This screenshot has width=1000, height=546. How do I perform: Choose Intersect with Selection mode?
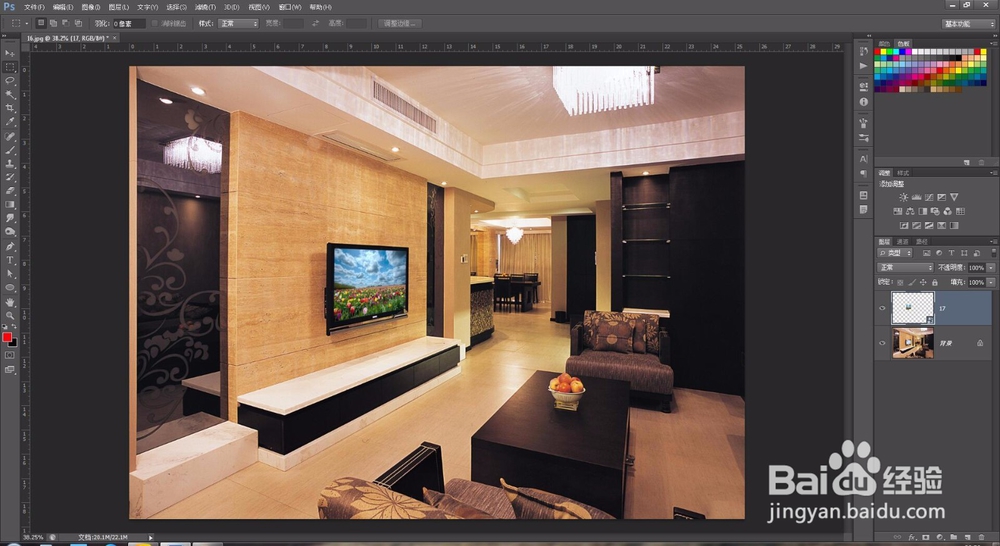click(x=78, y=23)
